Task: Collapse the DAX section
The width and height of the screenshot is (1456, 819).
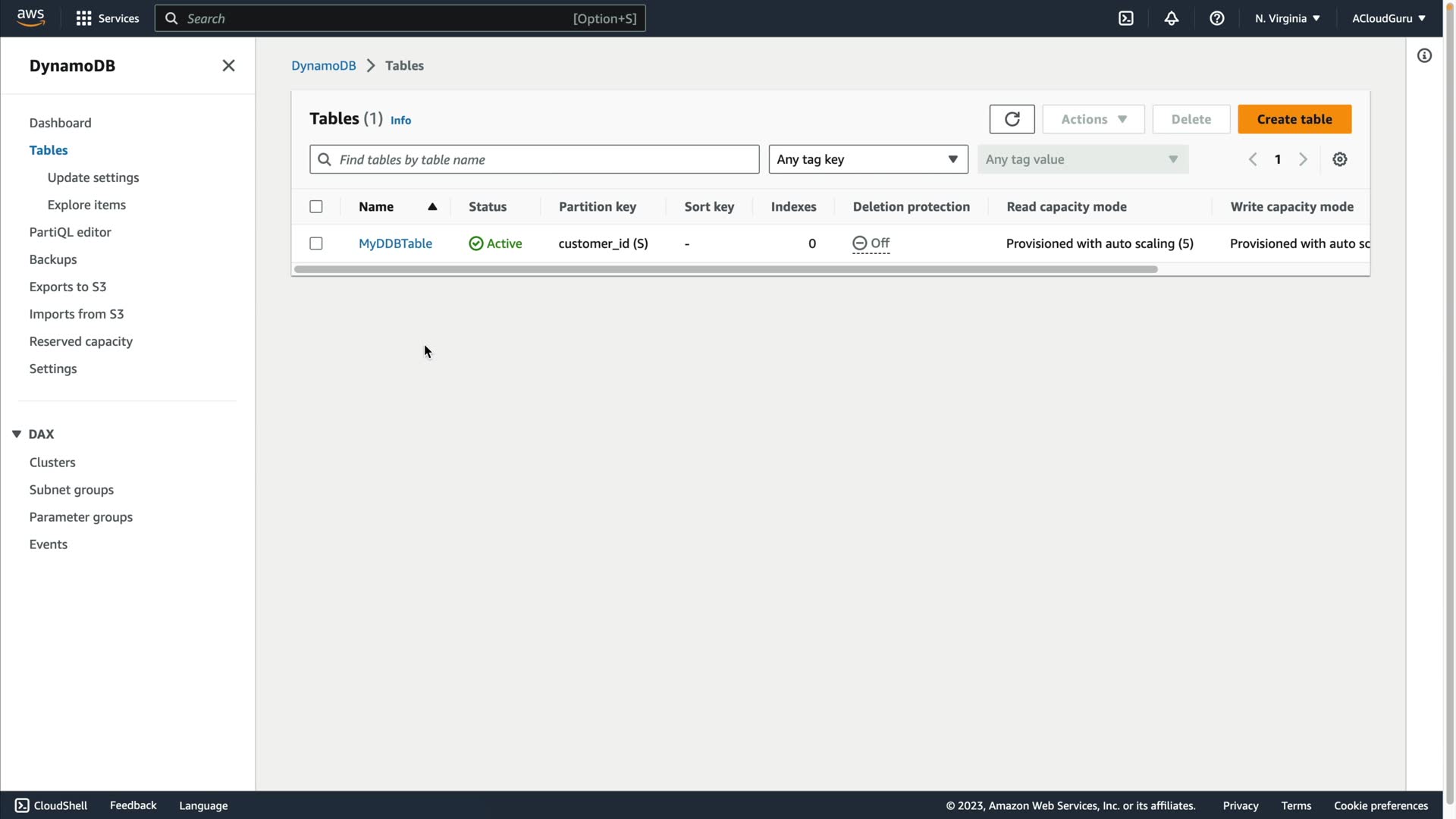Action: coord(17,435)
